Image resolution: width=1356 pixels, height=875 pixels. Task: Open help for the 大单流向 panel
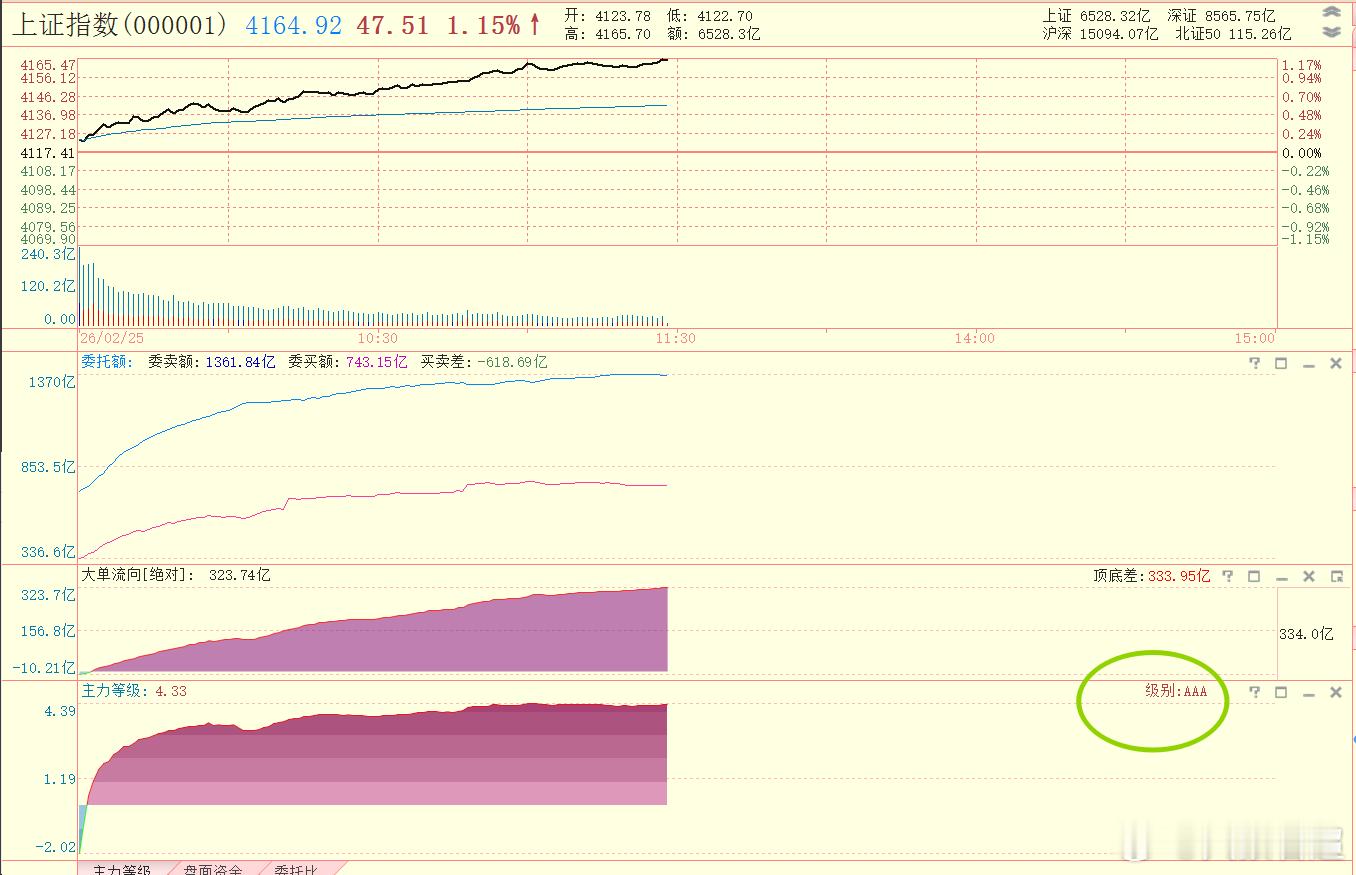point(1228,576)
